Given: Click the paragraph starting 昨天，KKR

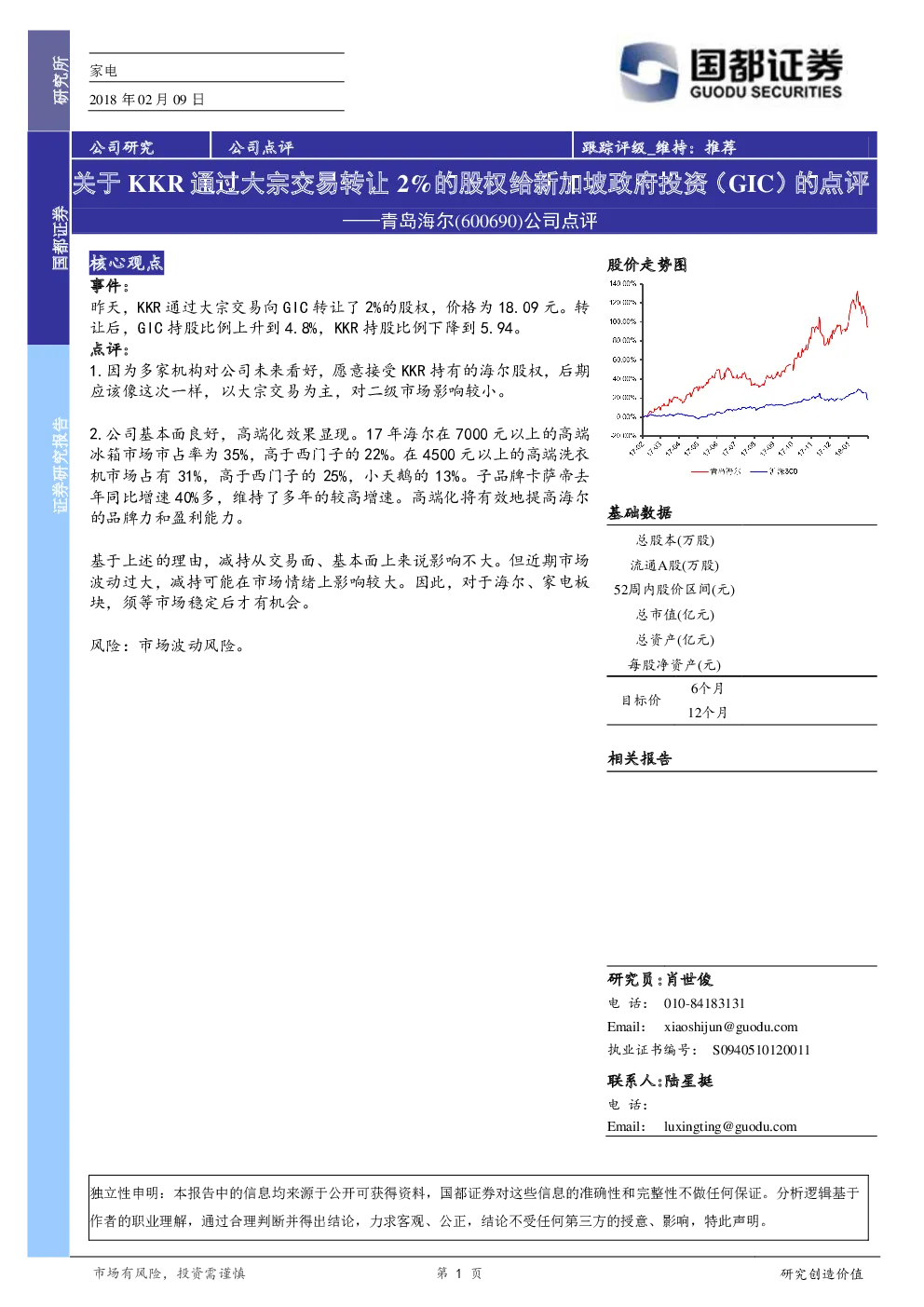Looking at the screenshot, I should (340, 318).
